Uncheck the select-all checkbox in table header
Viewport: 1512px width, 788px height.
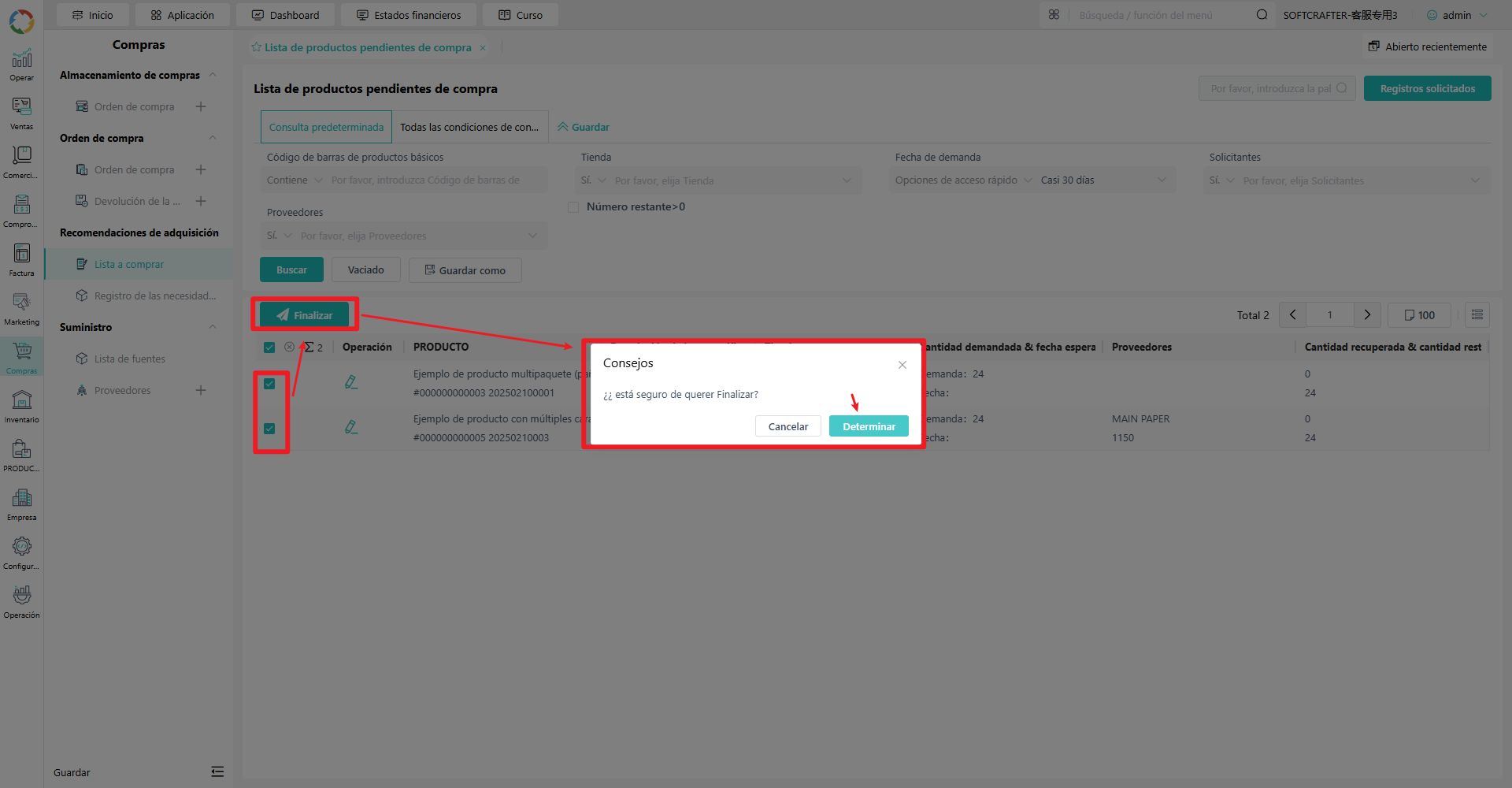click(x=269, y=348)
